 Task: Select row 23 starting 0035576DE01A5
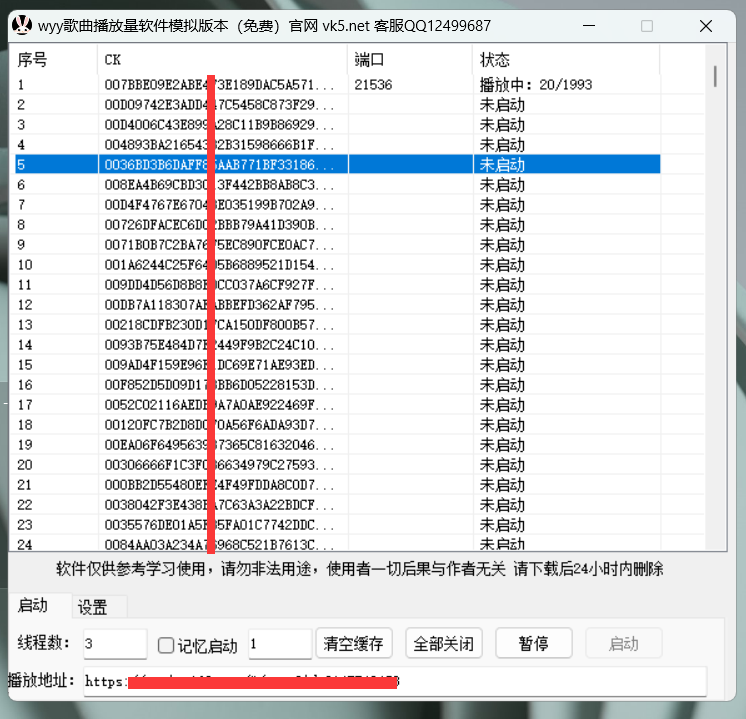pyautogui.click(x=337, y=524)
